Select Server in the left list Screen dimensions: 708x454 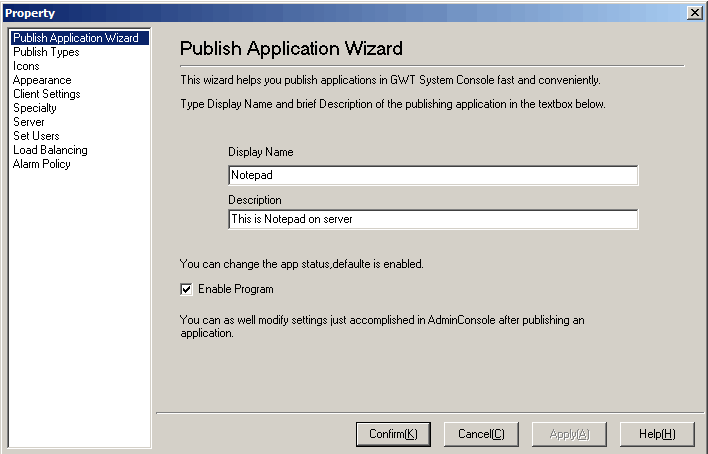29,122
